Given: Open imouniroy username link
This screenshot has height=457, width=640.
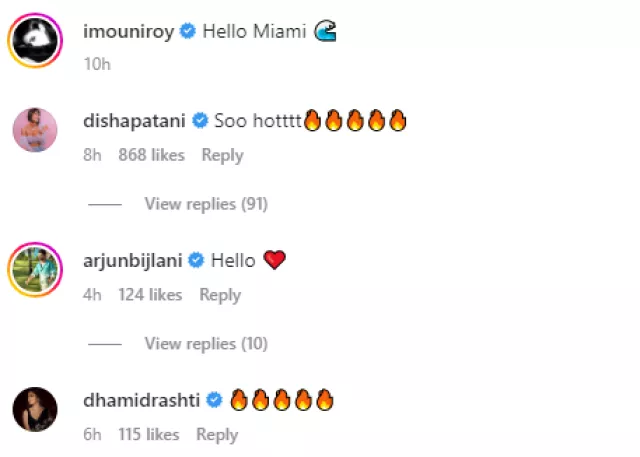Looking at the screenshot, I should tap(129, 32).
